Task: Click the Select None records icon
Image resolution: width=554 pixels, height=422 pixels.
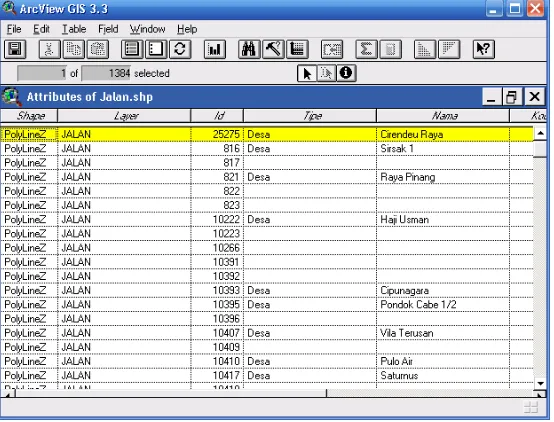Action: [x=156, y=49]
